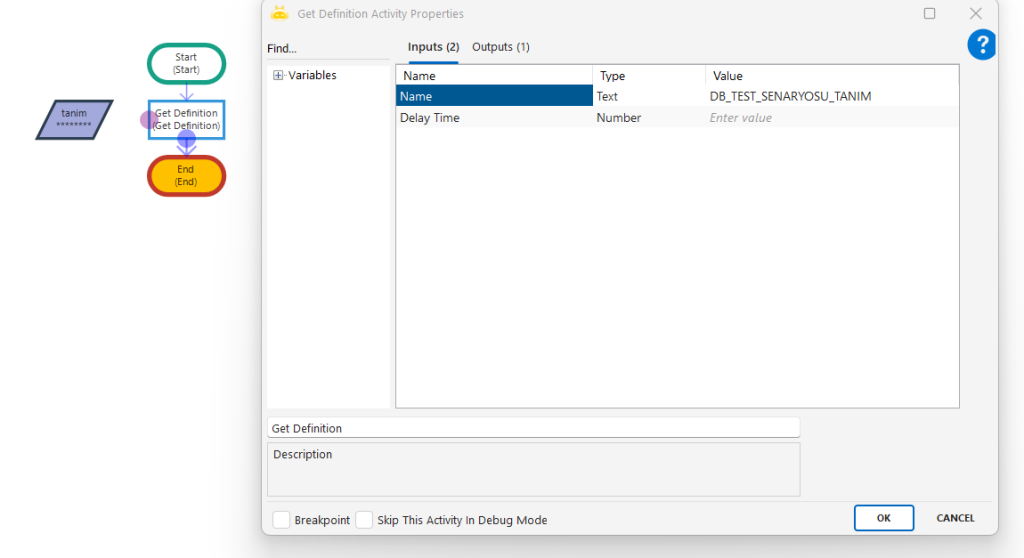Select the red End node in flowchart
Viewport: 1024px width, 558px height.
point(186,176)
